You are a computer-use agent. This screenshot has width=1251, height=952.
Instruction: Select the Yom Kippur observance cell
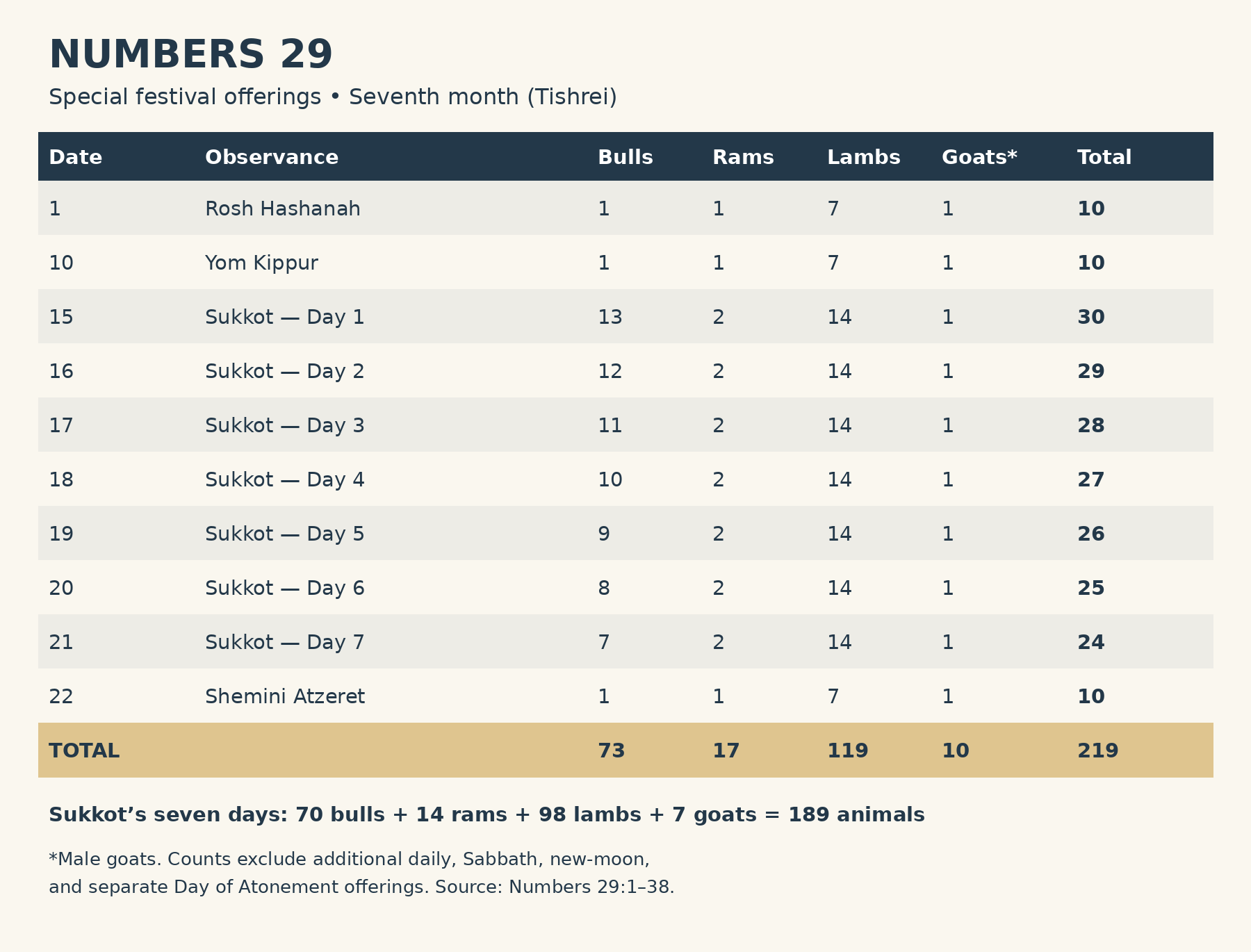pyautogui.click(x=261, y=263)
